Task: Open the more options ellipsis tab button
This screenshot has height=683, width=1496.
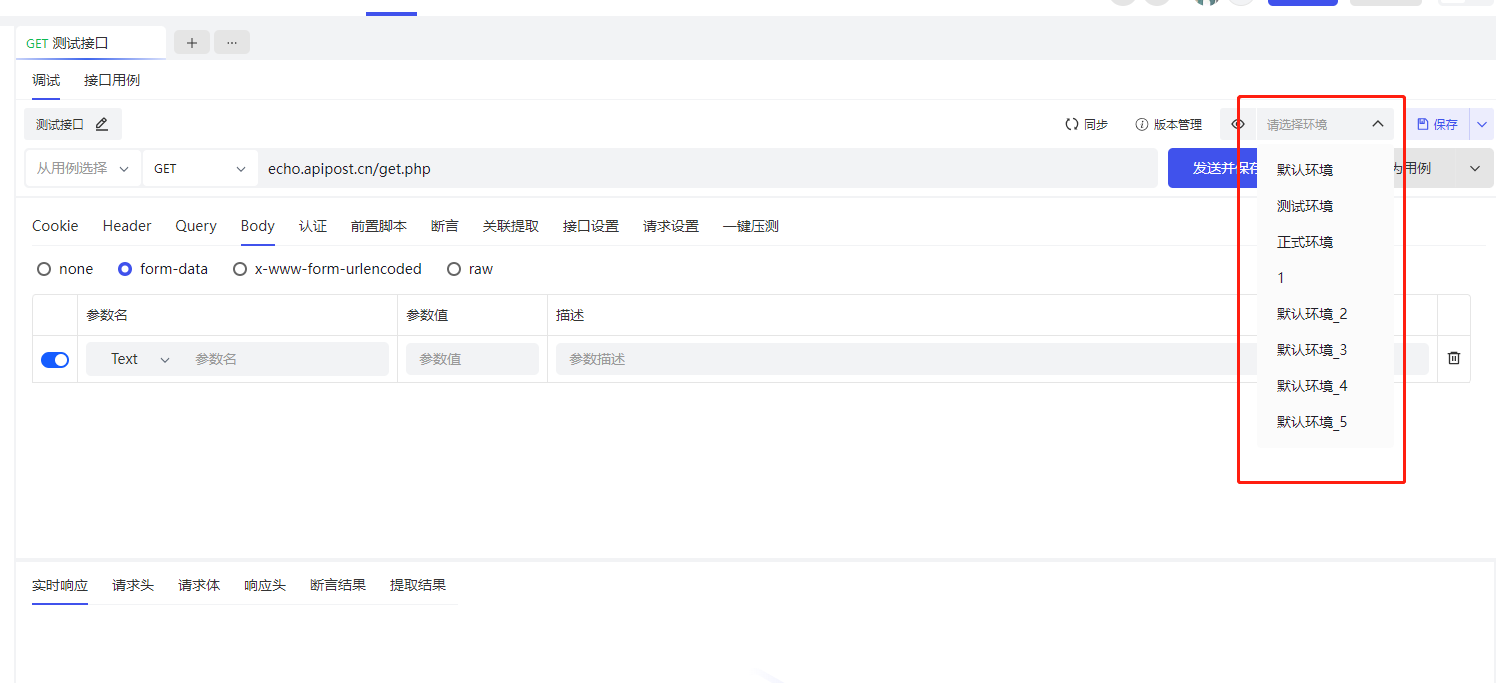Action: coord(232,42)
